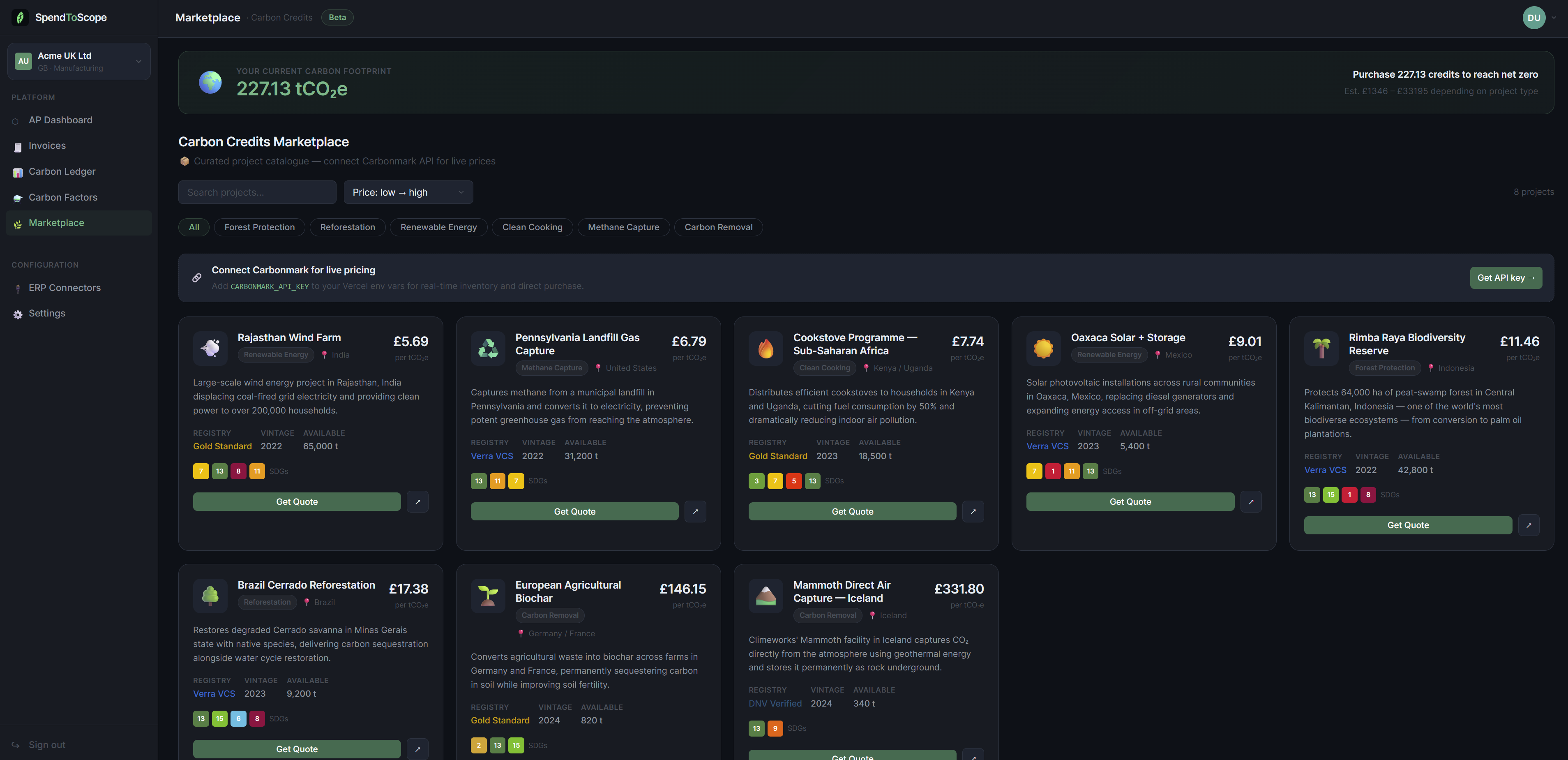
Task: Click the recycle icon of Pennsylvania Landfill card
Action: click(488, 348)
